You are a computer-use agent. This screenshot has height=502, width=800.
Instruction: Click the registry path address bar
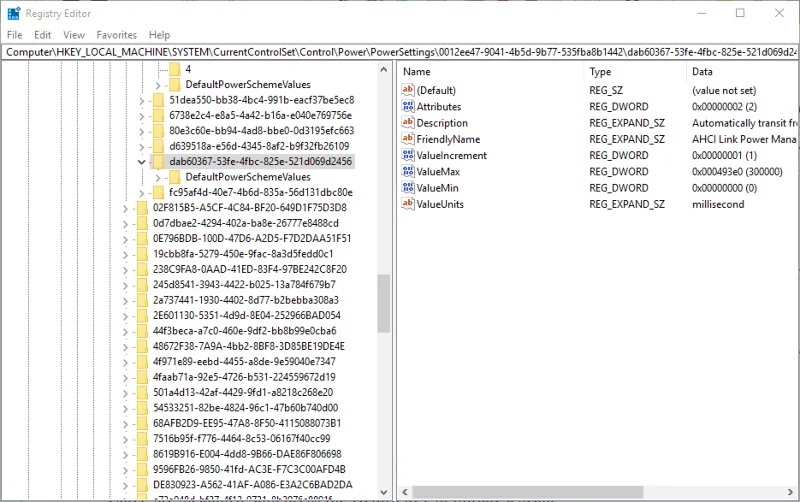coord(400,52)
